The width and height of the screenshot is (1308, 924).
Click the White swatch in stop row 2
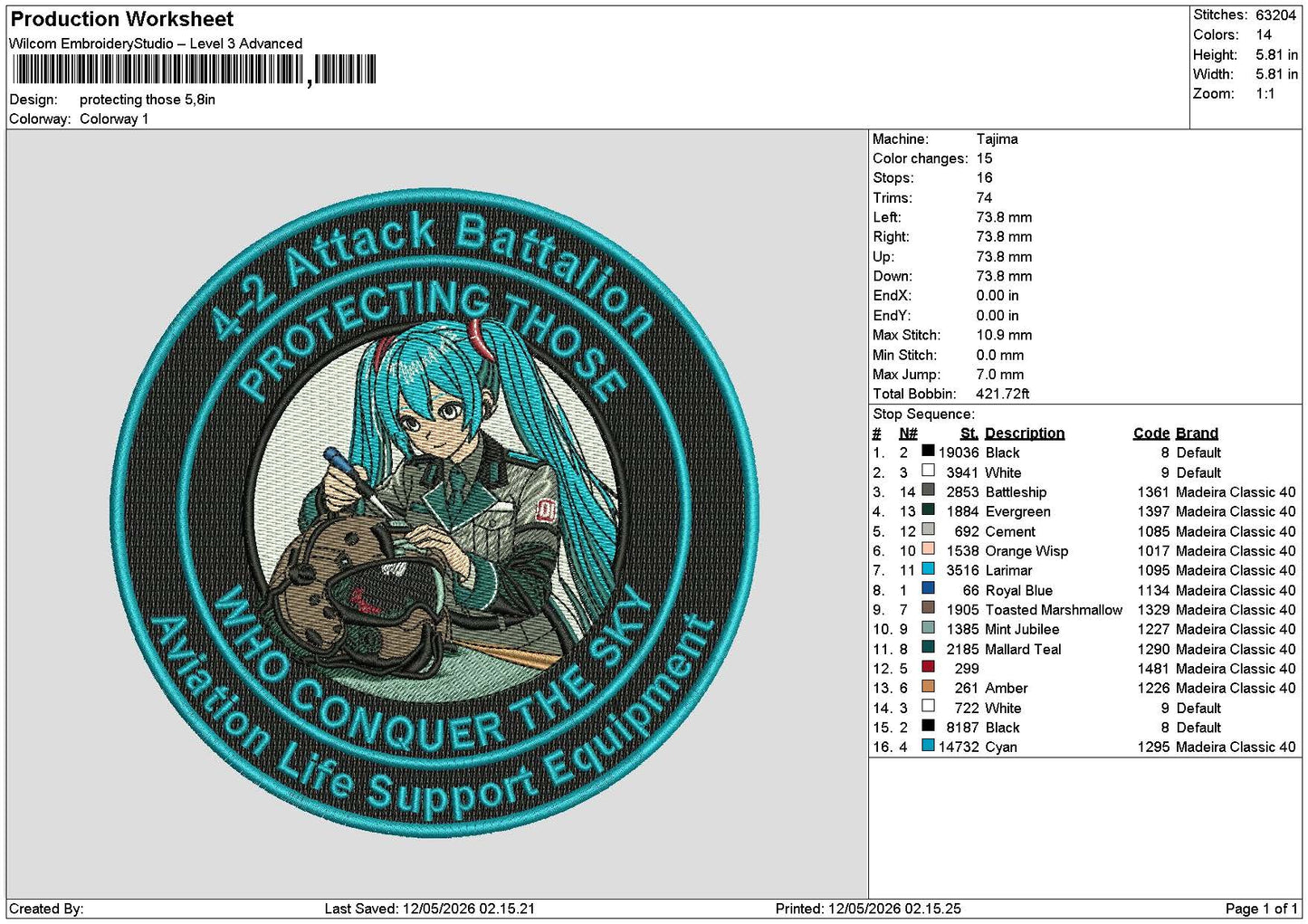[928, 471]
